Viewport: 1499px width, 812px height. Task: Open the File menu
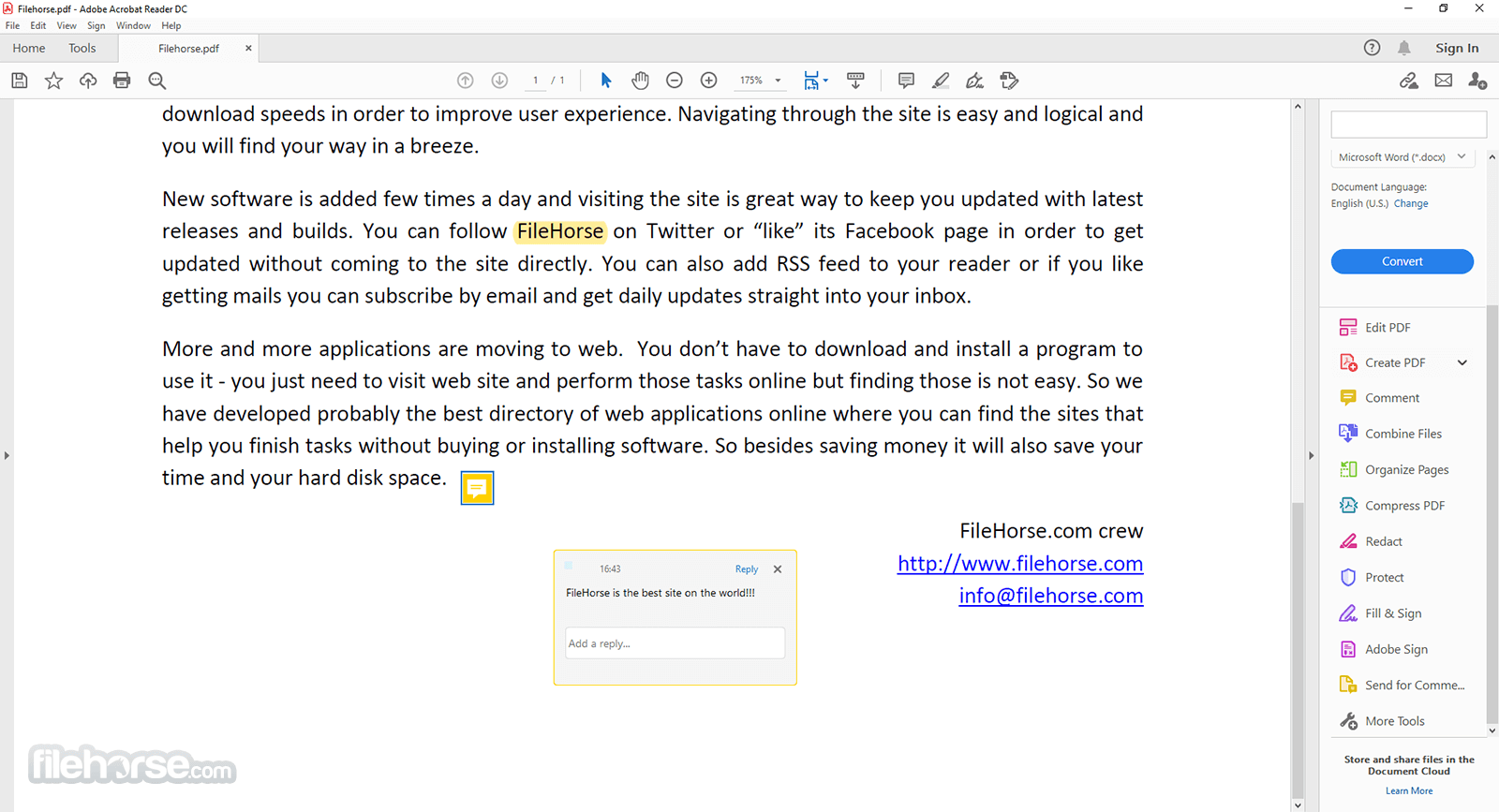12,26
